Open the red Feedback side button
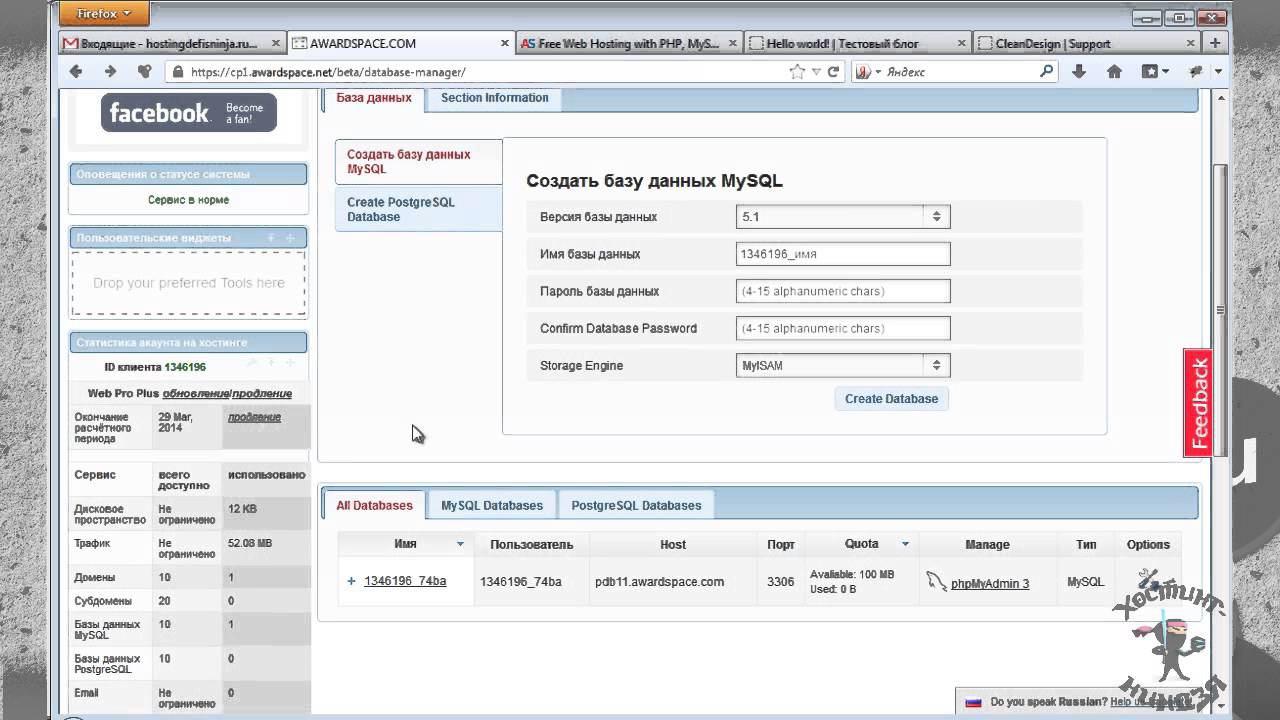1280x720 pixels. pos(1198,403)
